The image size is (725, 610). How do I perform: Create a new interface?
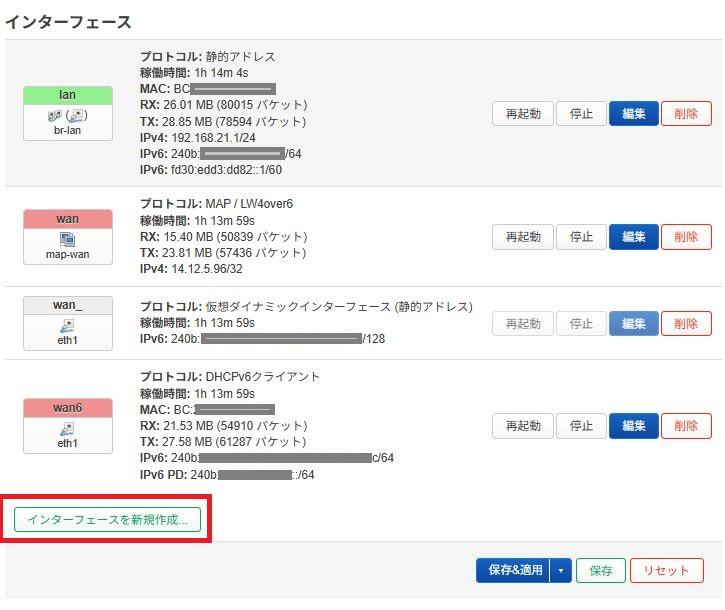tap(107, 519)
